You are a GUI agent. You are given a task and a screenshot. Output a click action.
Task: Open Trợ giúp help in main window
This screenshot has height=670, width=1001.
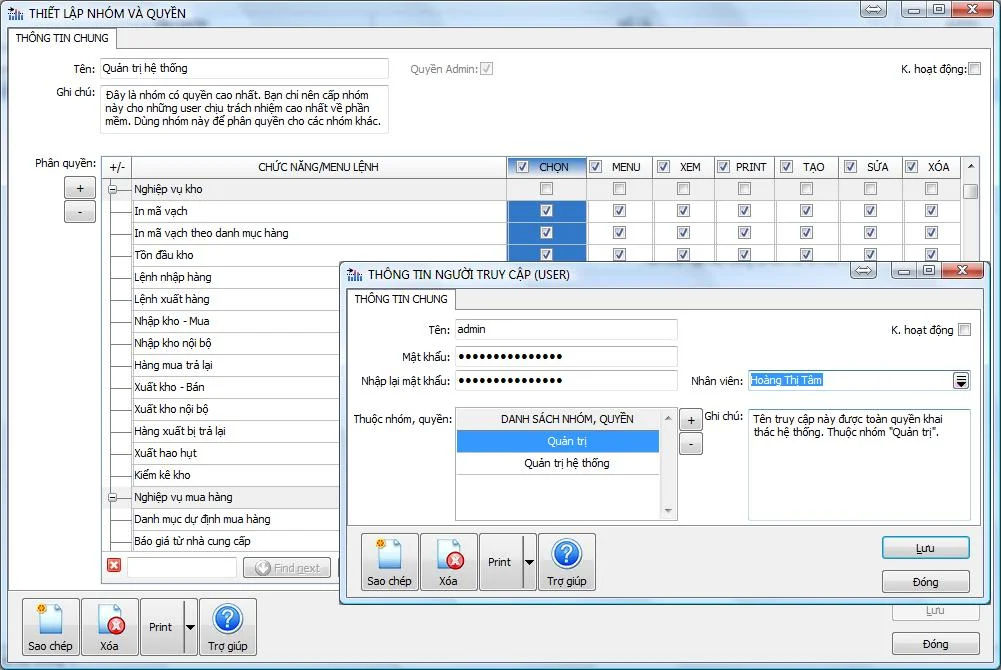click(228, 627)
